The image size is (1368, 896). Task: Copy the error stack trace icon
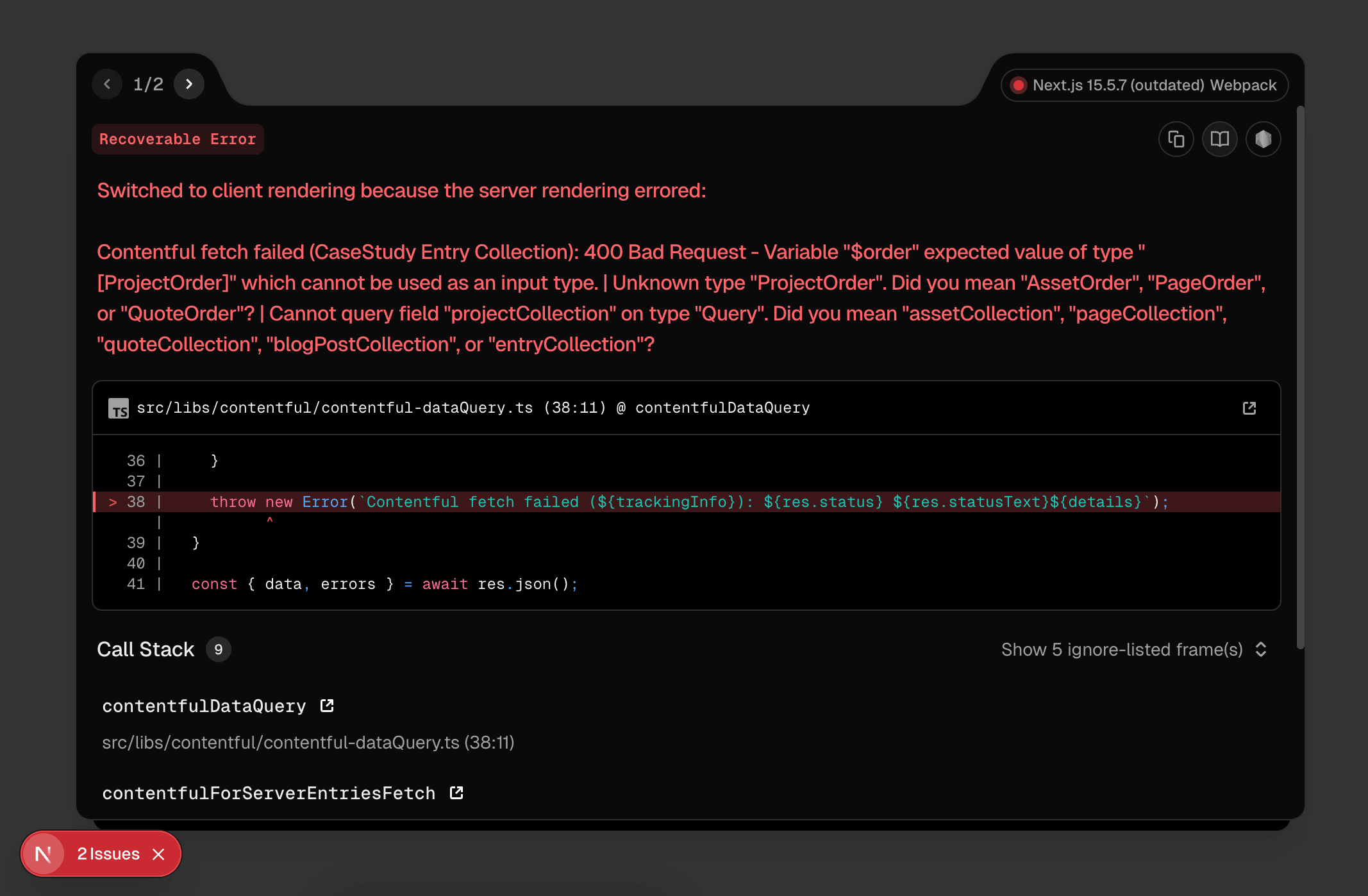tap(1176, 139)
